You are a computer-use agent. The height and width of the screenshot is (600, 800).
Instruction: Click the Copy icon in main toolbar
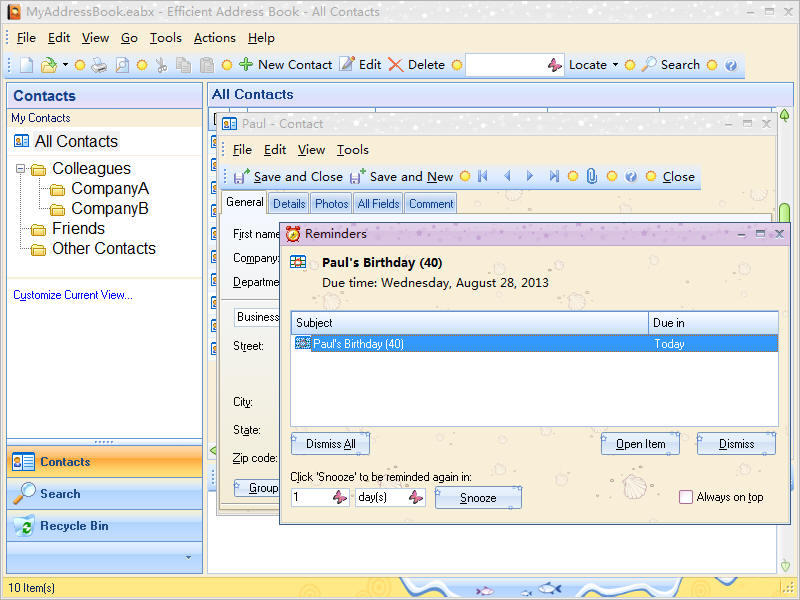pyautogui.click(x=183, y=65)
